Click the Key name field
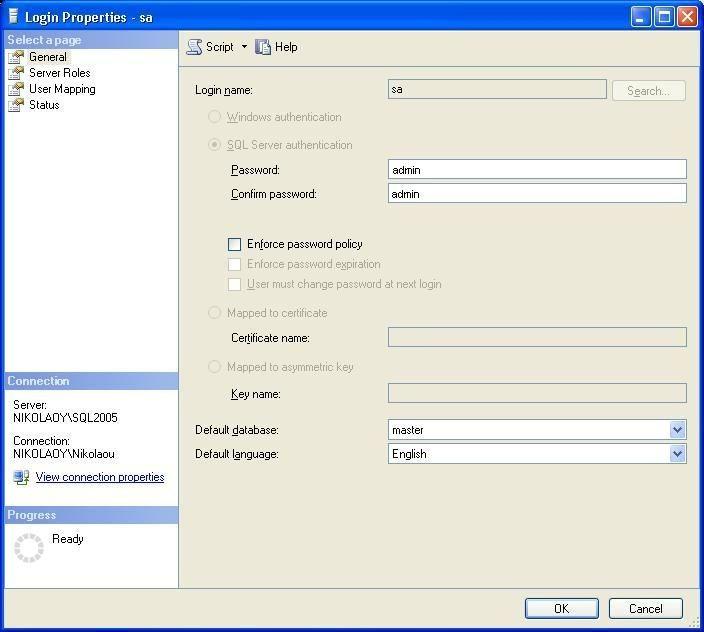 (x=537, y=393)
